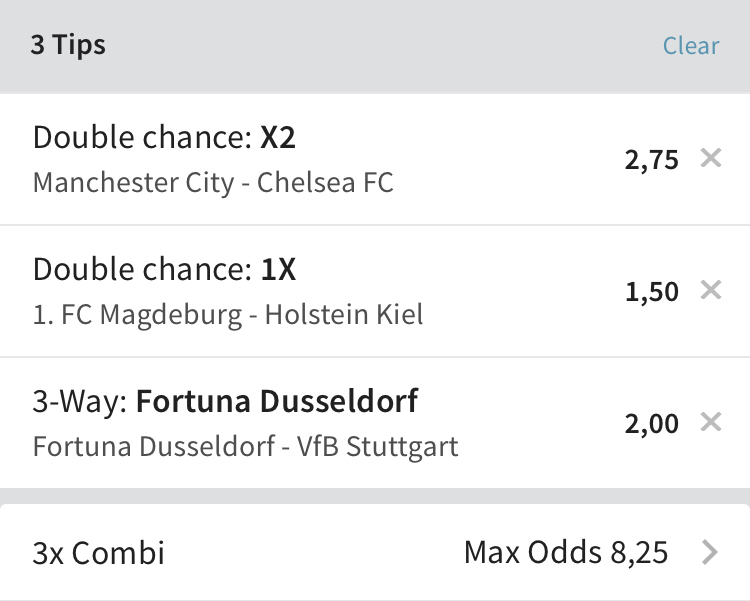Screen dimensions: 750x601
Task: Select the bold Fortuna Dusseldorf pick text
Action: coord(277,402)
